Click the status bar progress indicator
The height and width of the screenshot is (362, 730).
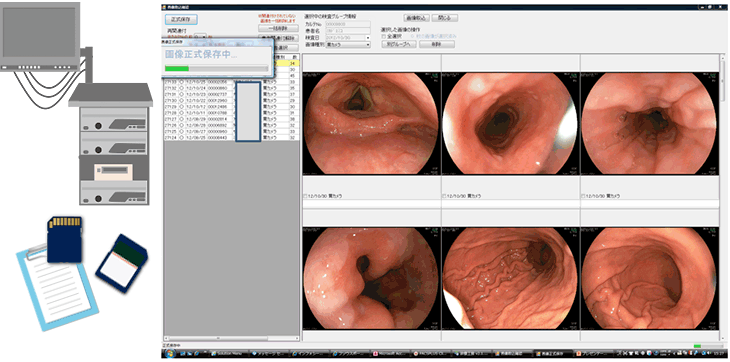point(708,346)
